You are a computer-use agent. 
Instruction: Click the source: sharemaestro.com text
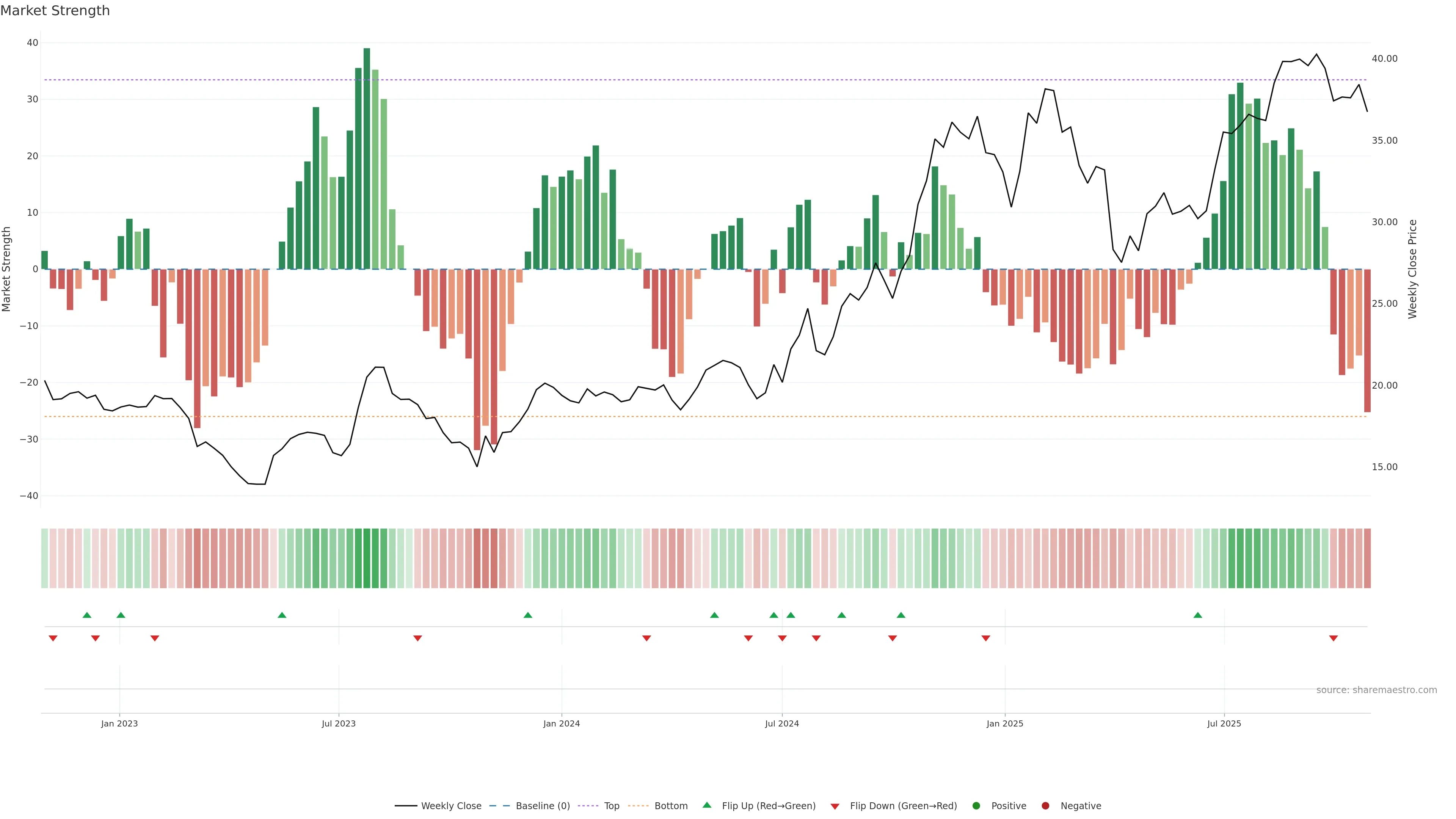(x=1376, y=690)
